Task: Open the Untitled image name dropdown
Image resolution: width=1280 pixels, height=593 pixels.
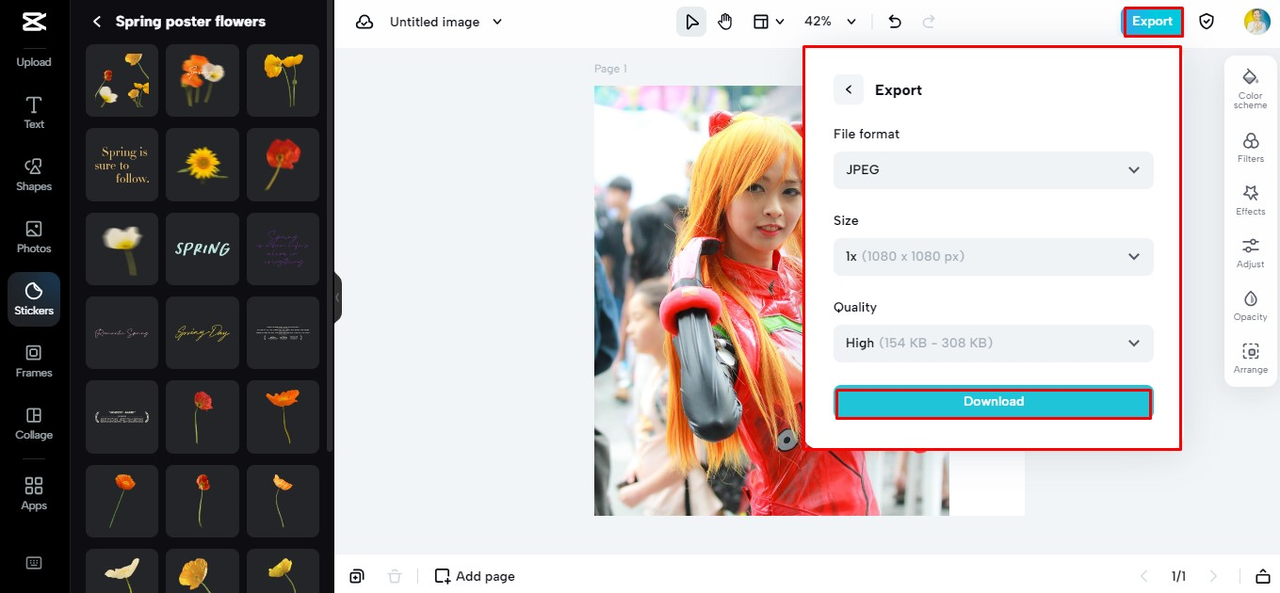Action: tap(446, 21)
